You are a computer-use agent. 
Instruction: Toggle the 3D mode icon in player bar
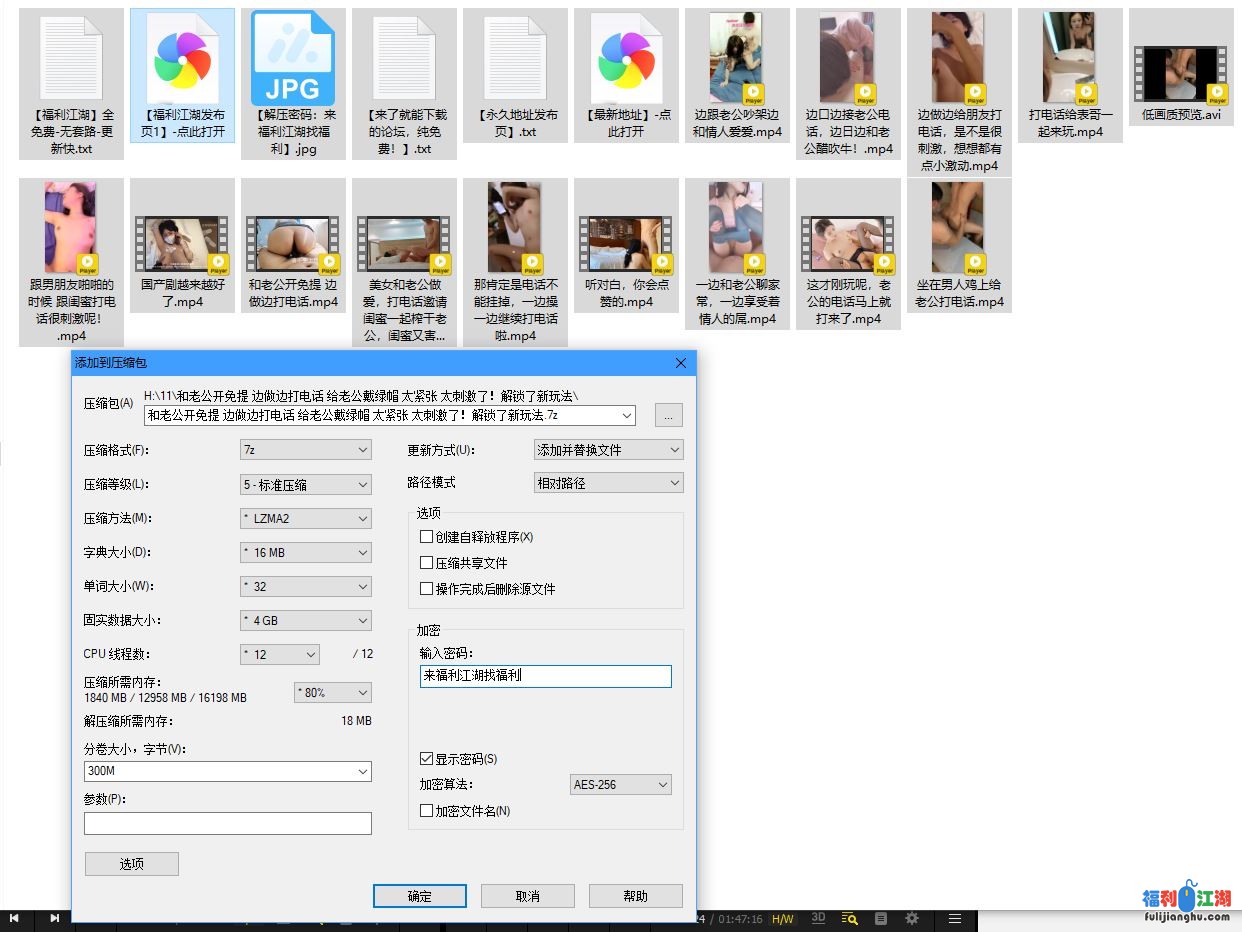click(x=818, y=918)
